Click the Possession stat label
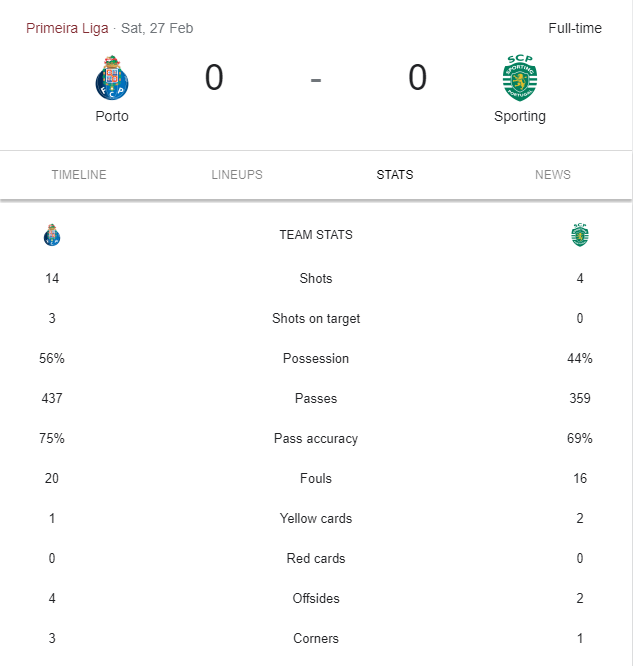The image size is (633, 666). [316, 359]
